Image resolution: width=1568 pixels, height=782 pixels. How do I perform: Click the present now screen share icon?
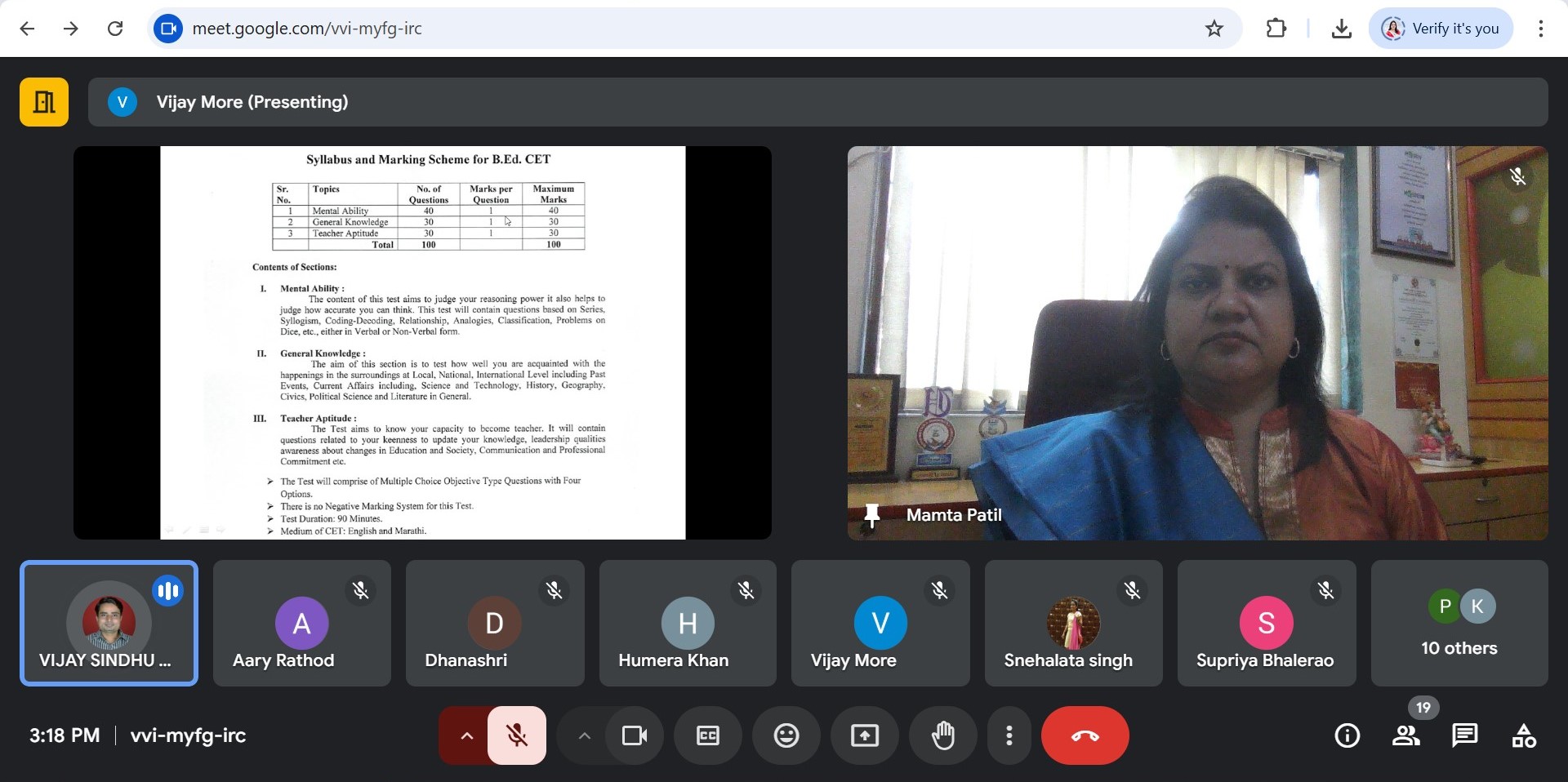click(x=864, y=735)
